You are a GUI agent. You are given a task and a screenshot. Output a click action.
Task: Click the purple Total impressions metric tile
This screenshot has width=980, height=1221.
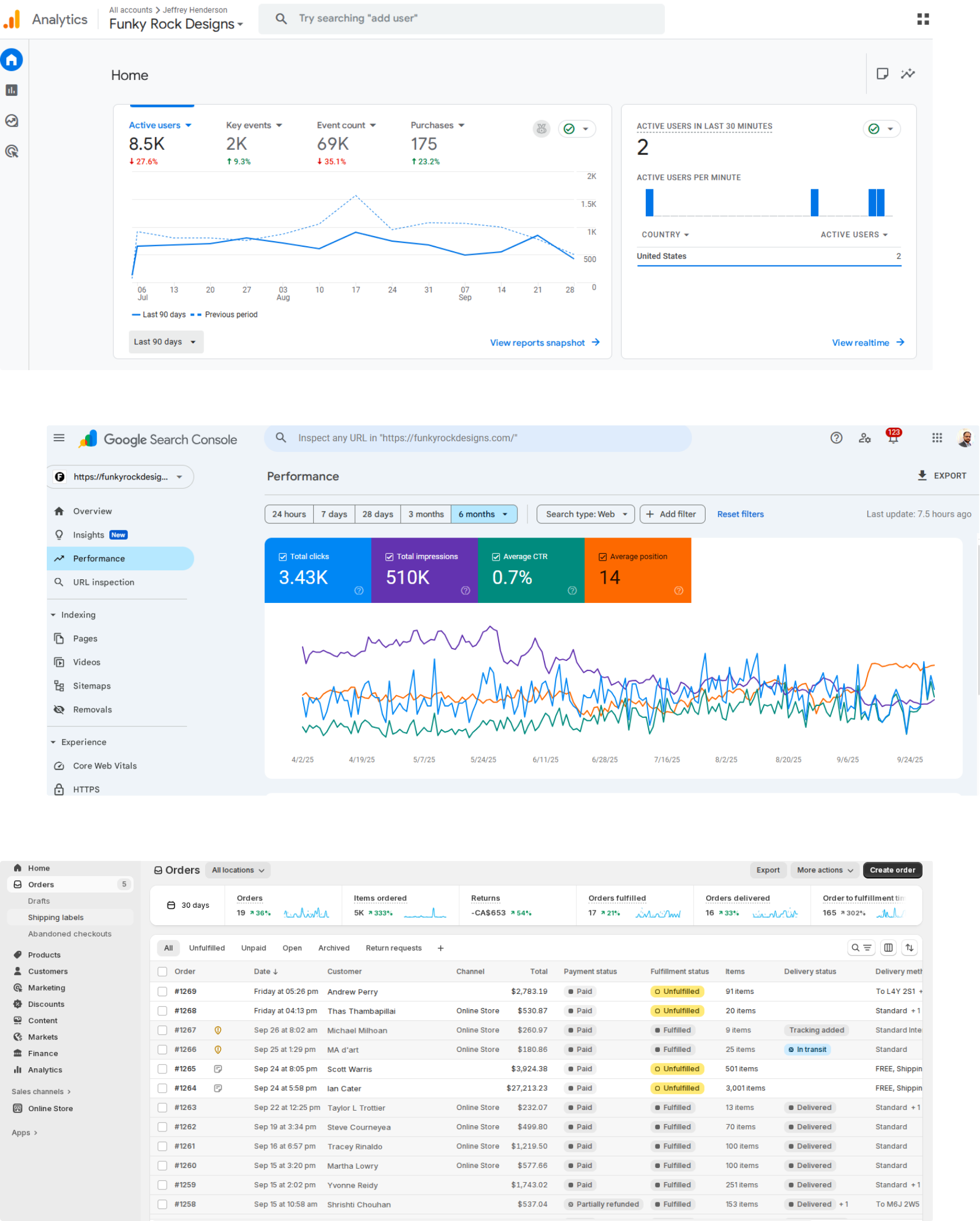(x=424, y=570)
